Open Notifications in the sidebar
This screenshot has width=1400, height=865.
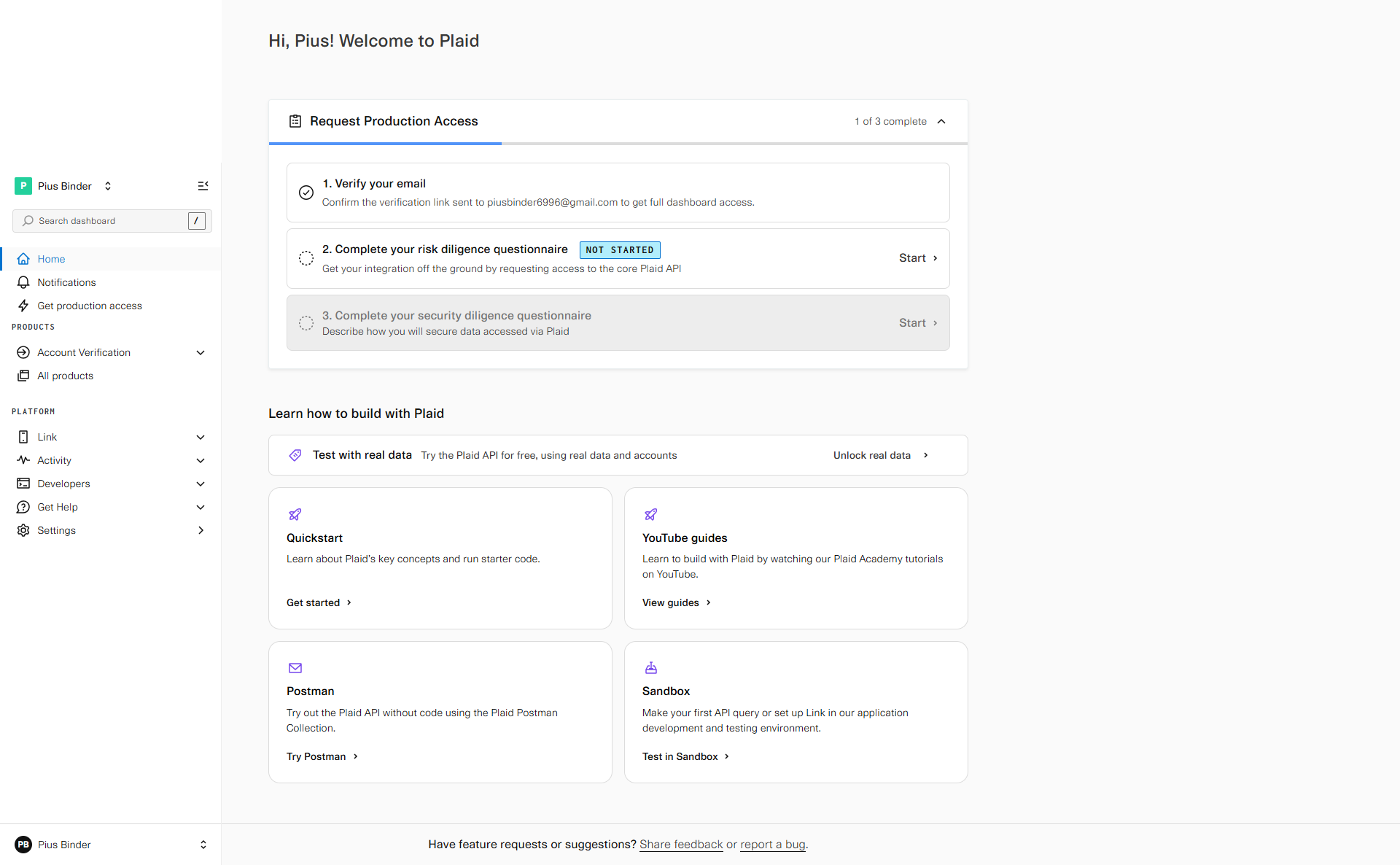tap(111, 282)
